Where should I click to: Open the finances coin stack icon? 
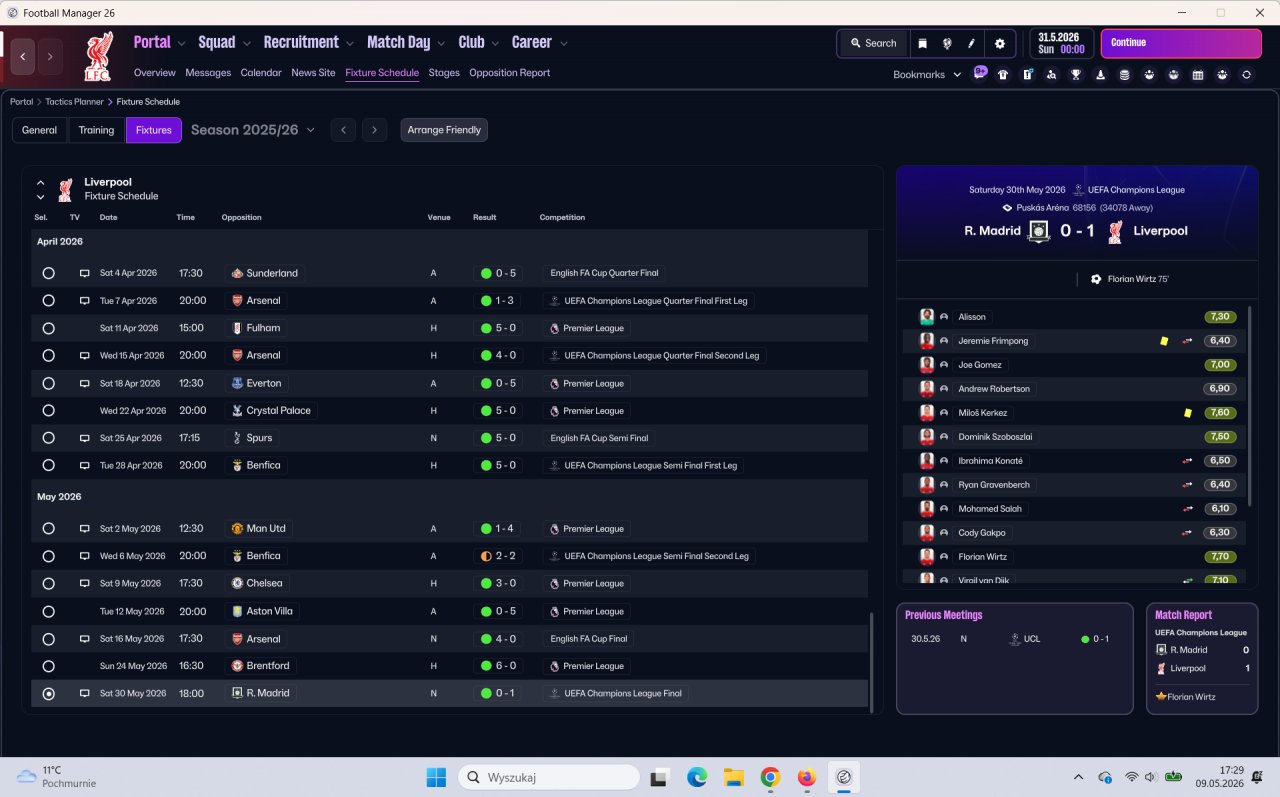point(1124,74)
